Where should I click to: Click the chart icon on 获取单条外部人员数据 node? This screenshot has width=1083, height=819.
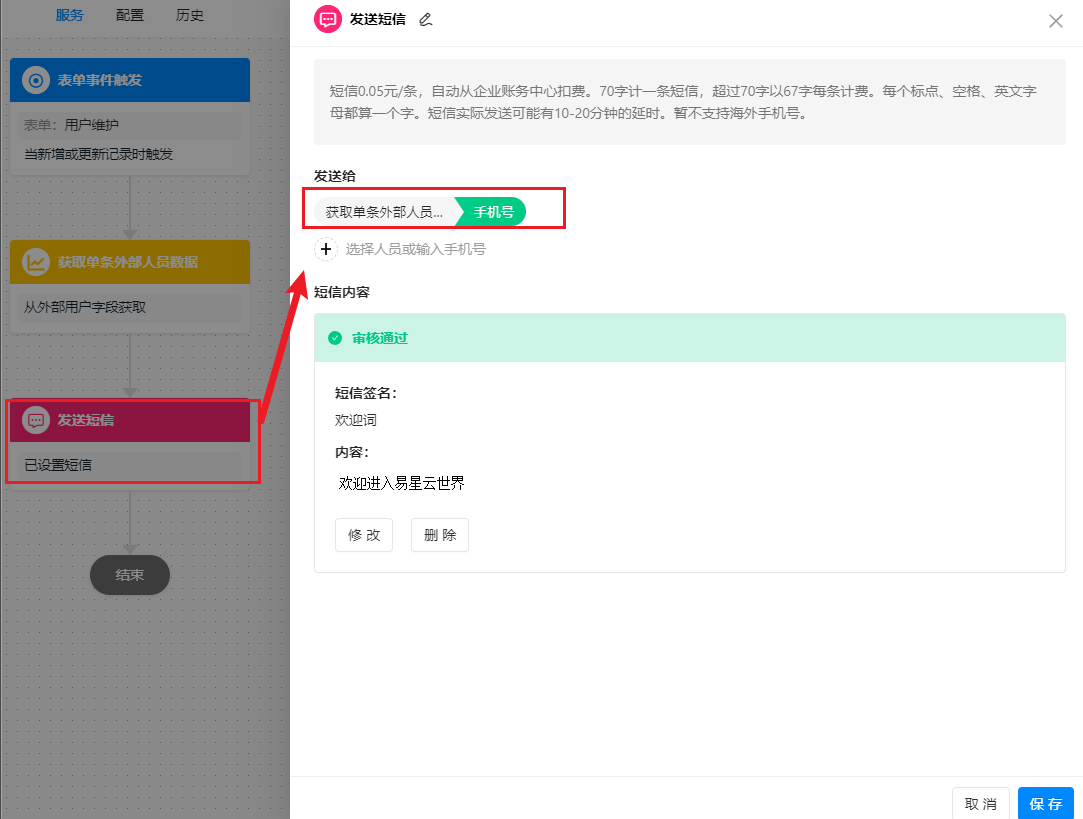[35, 262]
